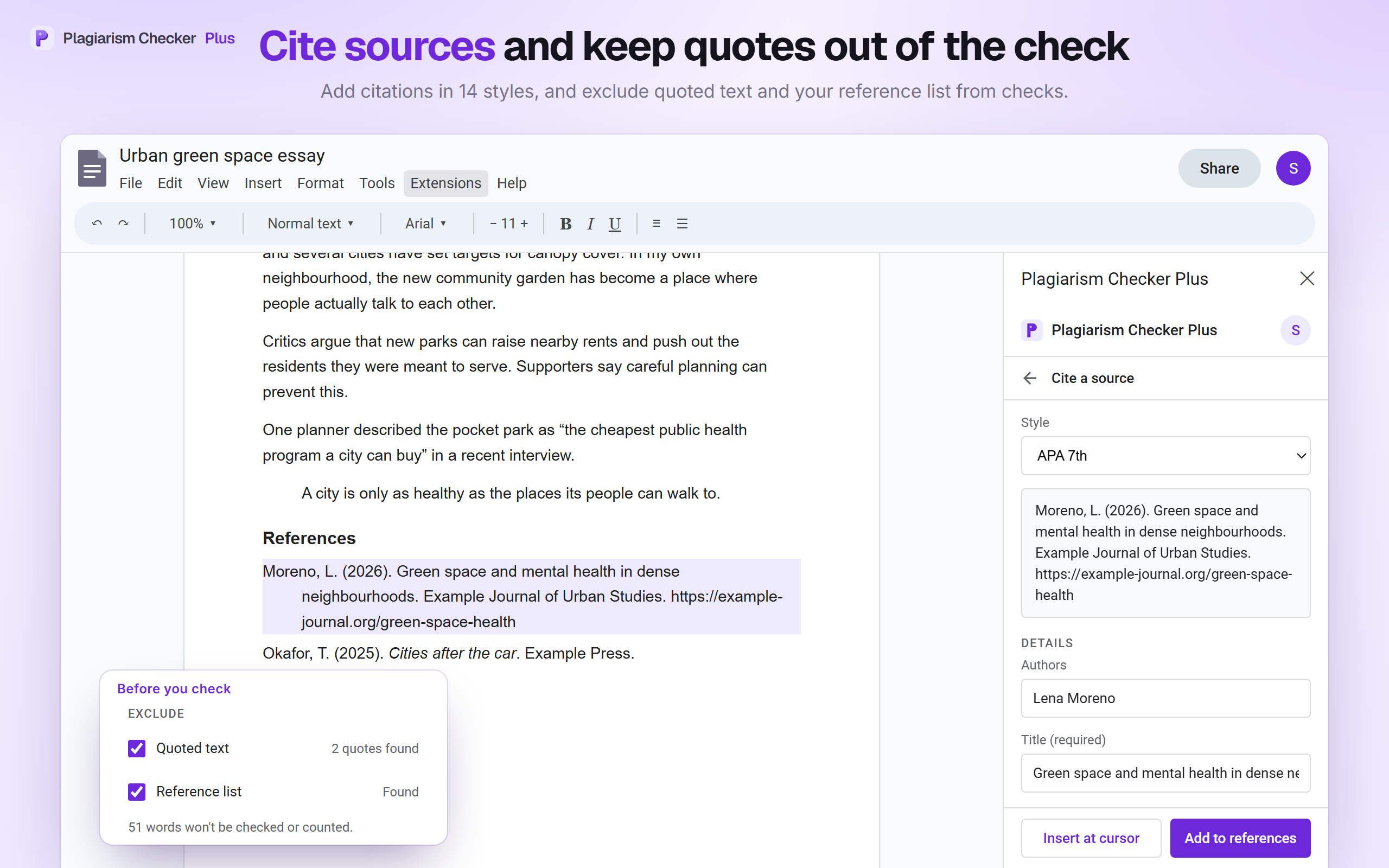Image resolution: width=1389 pixels, height=868 pixels.
Task: Click the undo arrow in the toolbar
Action: pos(97,224)
